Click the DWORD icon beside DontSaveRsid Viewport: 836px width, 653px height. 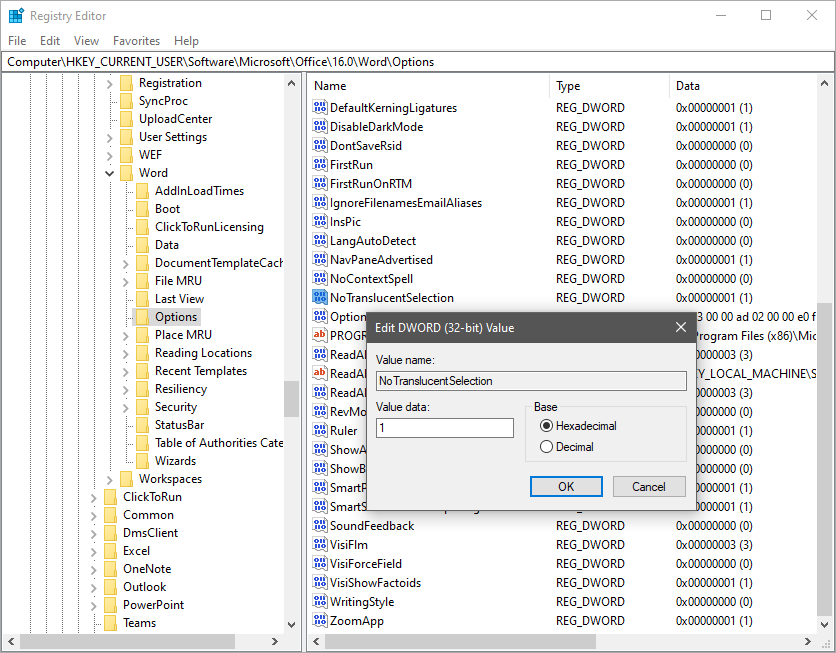tap(320, 146)
